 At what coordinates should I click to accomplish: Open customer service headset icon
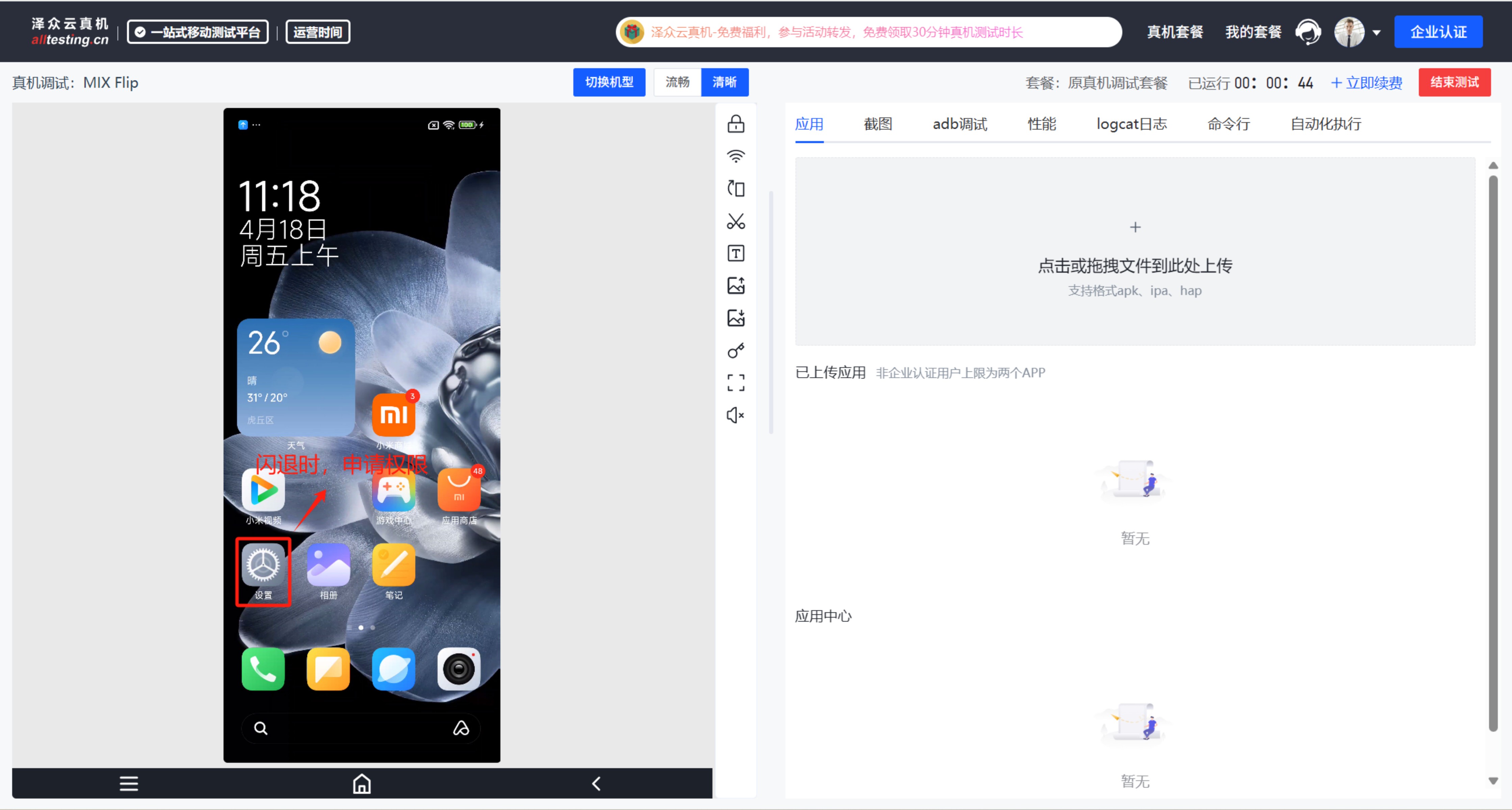[1308, 32]
